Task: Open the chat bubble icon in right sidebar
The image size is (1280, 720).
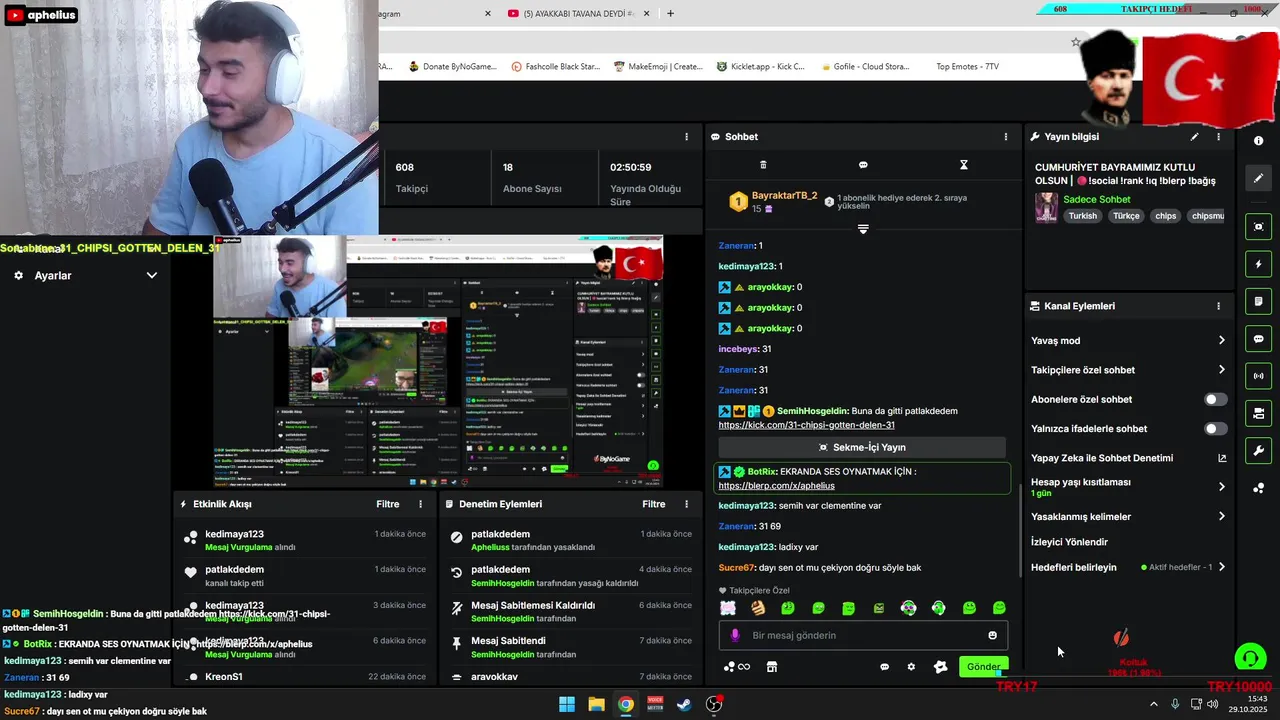Action: [x=1258, y=339]
